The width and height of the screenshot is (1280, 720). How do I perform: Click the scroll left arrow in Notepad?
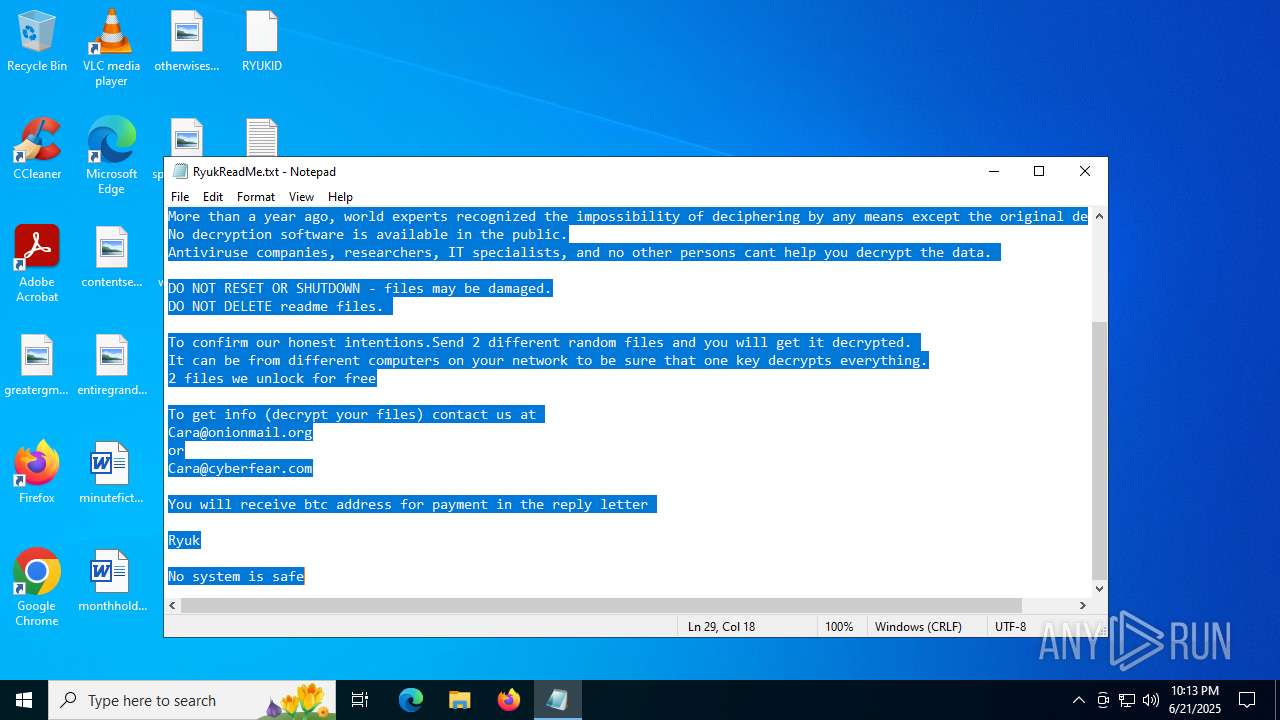coord(173,605)
